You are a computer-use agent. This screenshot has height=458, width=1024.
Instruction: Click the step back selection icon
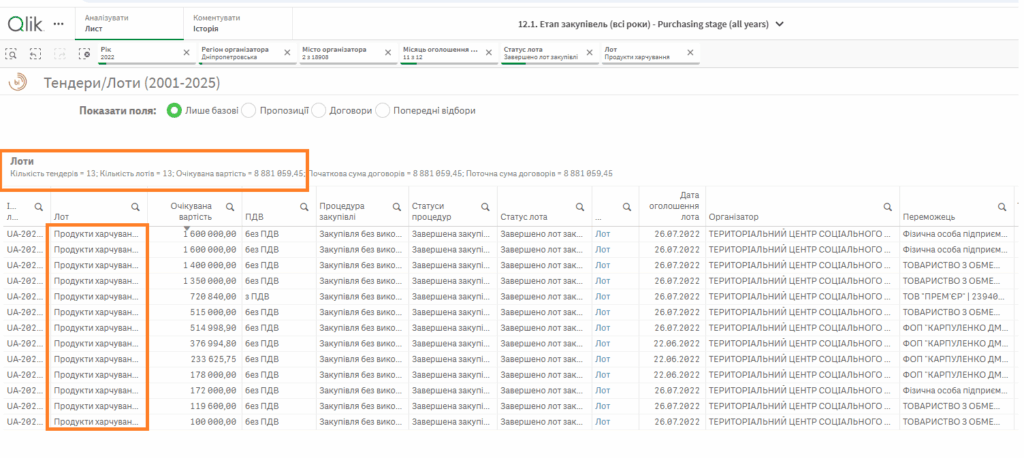pos(36,53)
